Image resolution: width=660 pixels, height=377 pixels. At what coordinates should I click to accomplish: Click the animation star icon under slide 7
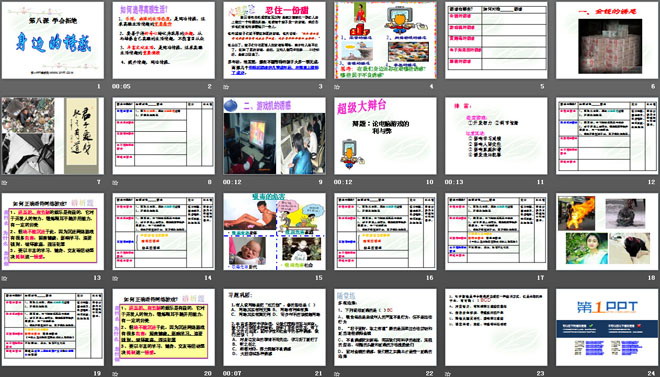click(x=4, y=182)
